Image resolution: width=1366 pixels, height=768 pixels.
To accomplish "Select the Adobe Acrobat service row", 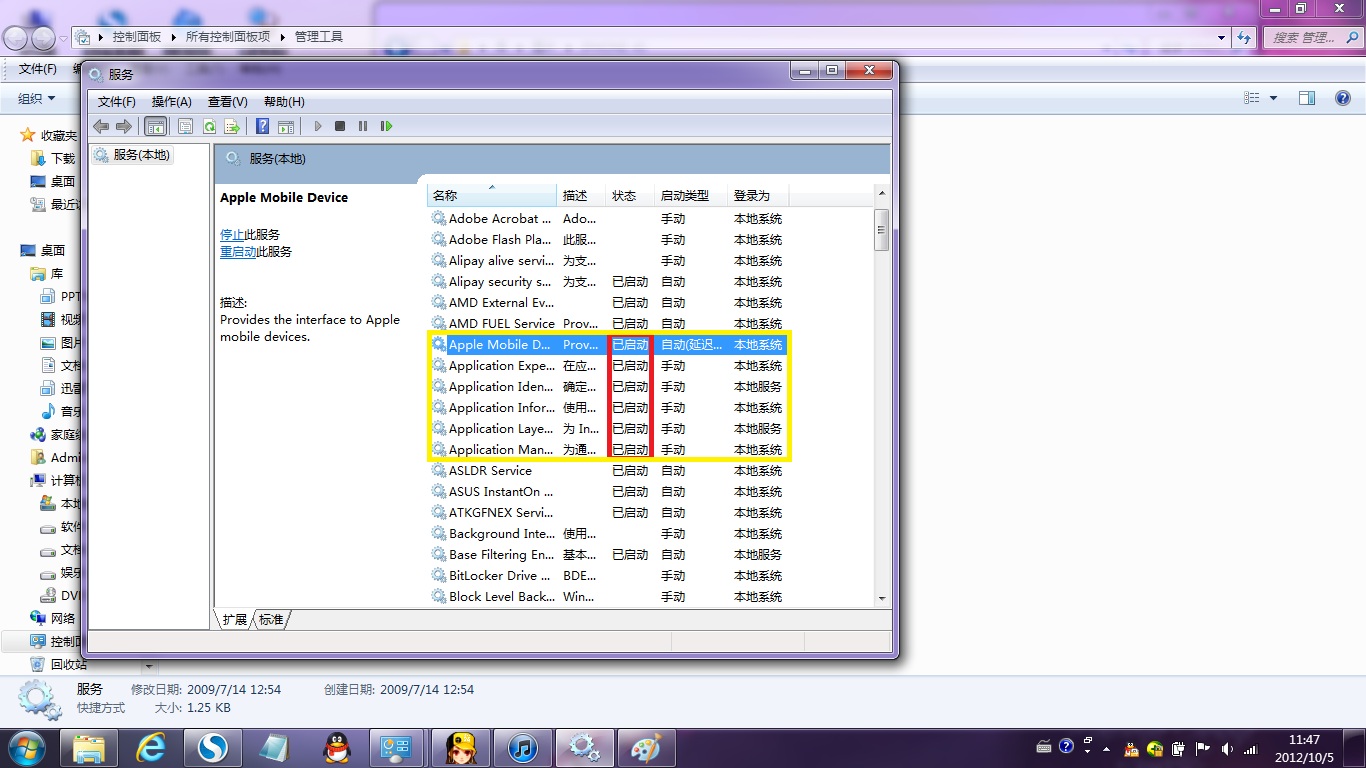I will [608, 219].
